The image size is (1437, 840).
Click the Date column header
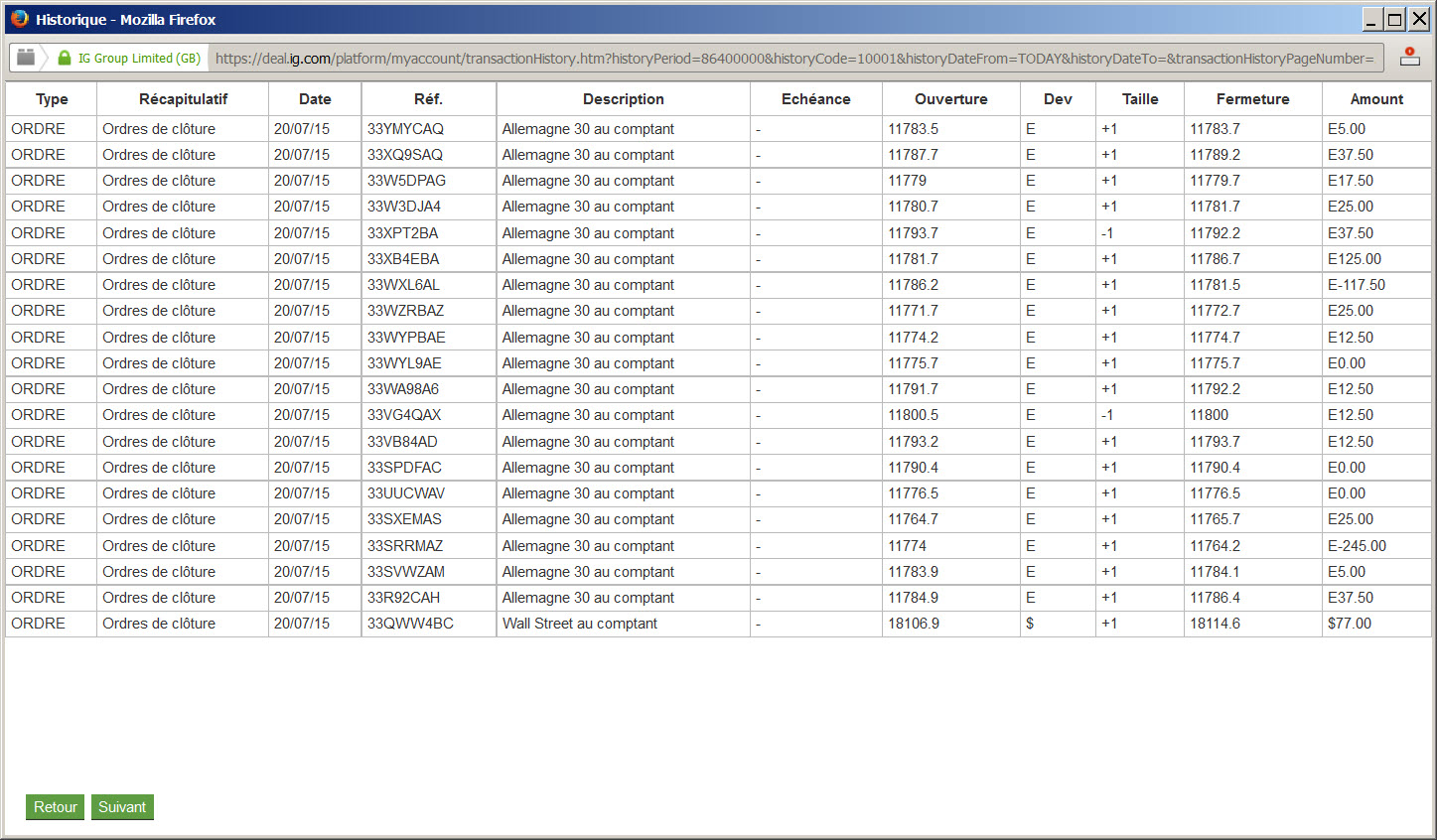click(315, 99)
